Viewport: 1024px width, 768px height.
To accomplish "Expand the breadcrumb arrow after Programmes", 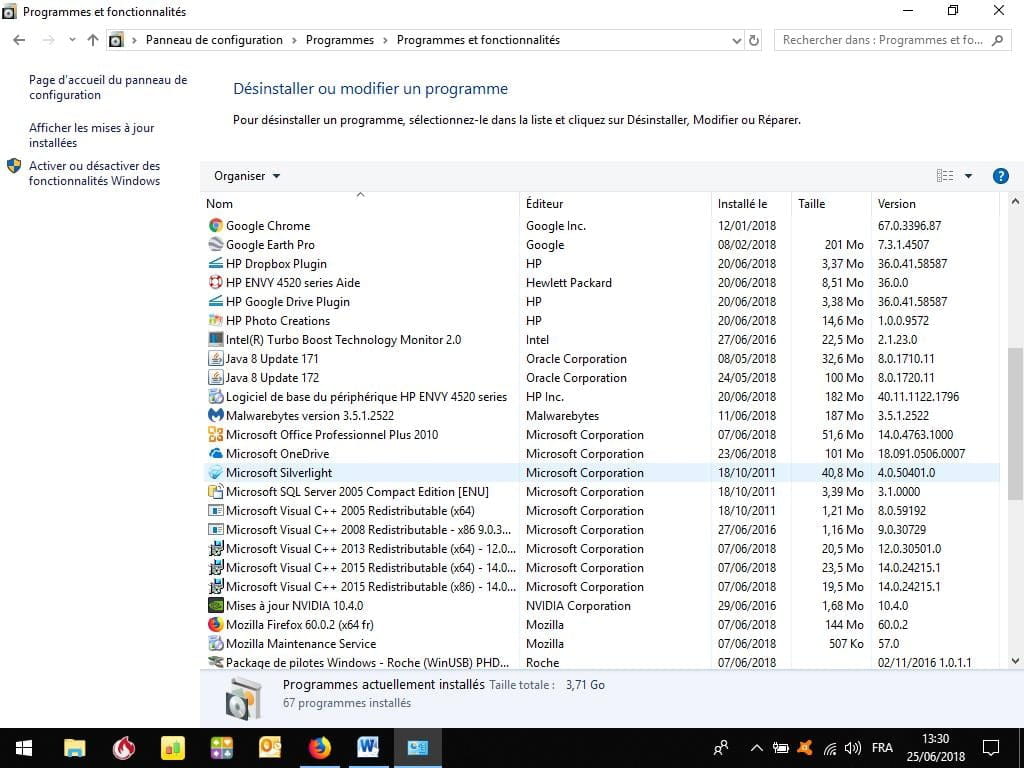I will tap(385, 40).
